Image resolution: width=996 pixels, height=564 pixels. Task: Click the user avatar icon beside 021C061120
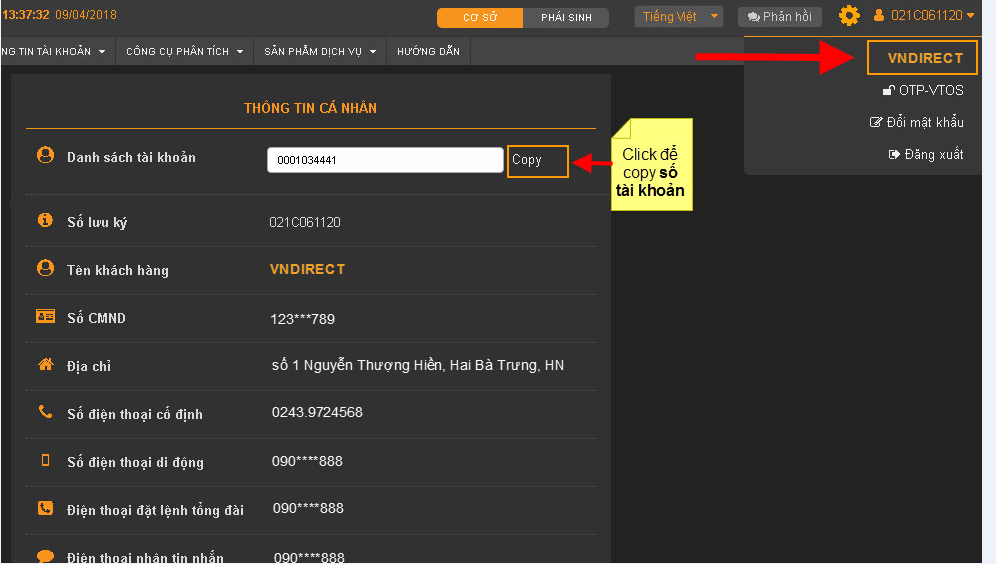(879, 15)
